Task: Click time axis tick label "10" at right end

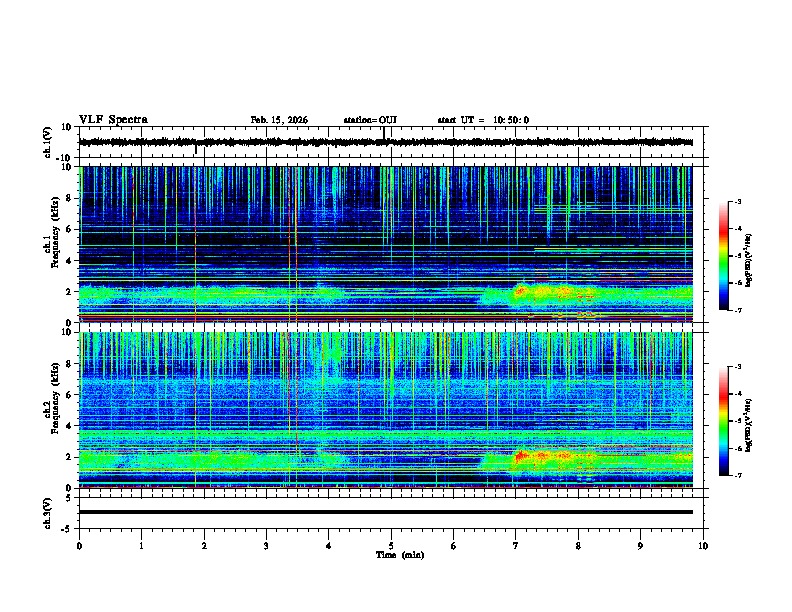Action: point(703,546)
